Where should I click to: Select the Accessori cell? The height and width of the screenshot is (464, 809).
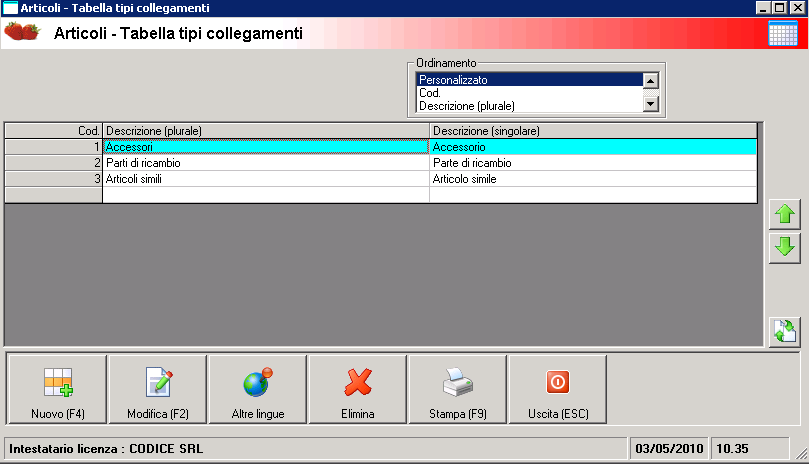266,147
